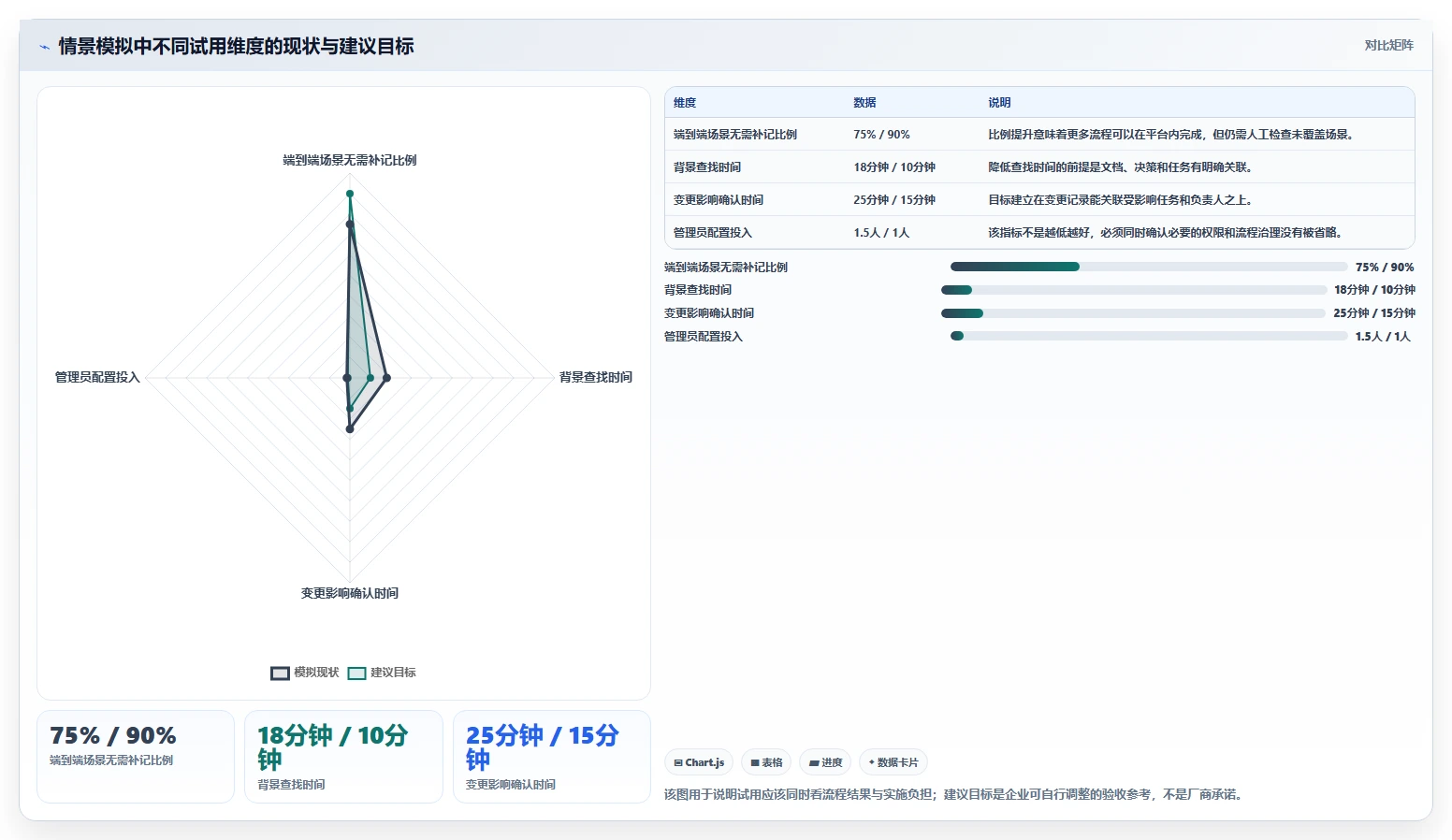Click the 数据 column header
This screenshot has height=840, width=1452.
(x=864, y=103)
